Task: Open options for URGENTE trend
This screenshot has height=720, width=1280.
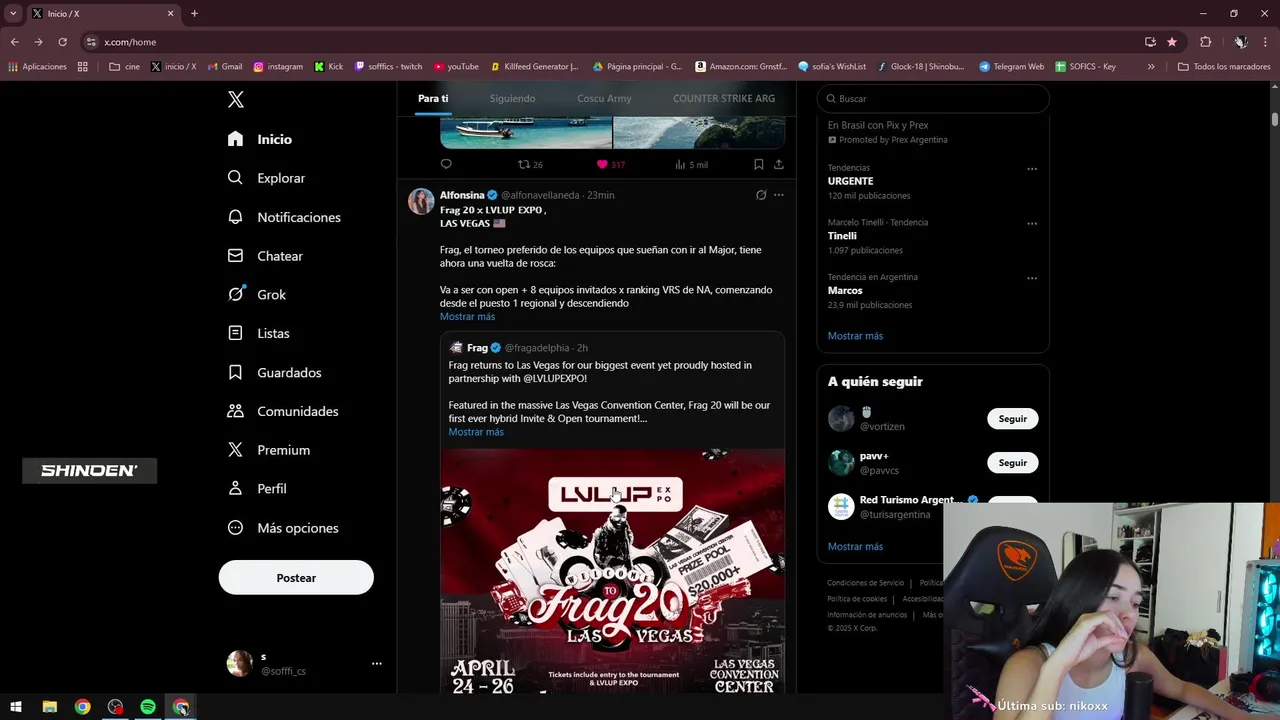Action: tap(1032, 169)
